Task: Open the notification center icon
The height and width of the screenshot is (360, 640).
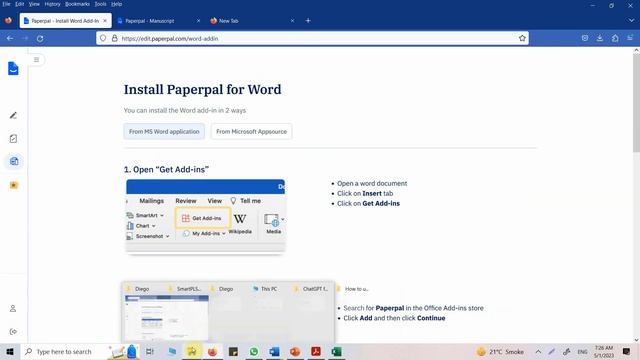Action: 626,351
